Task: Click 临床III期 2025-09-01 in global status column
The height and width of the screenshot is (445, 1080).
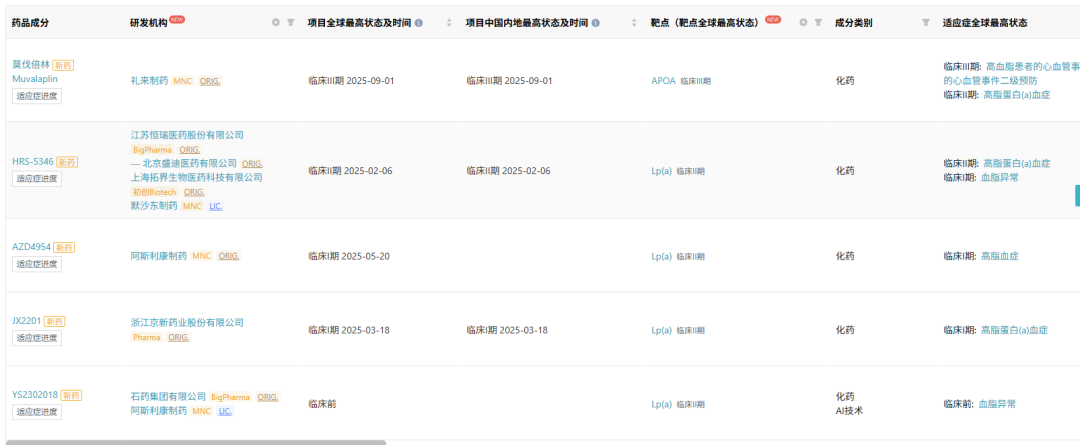Action: 351,81
